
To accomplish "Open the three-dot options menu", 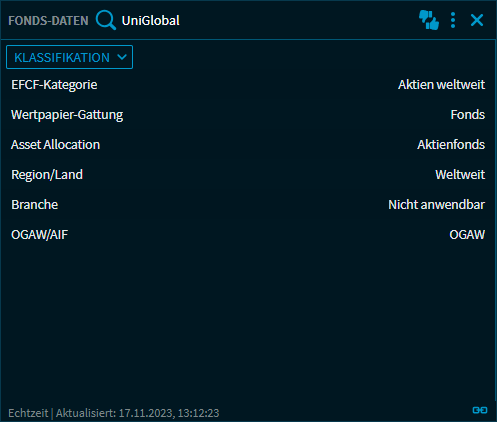I will [453, 20].
